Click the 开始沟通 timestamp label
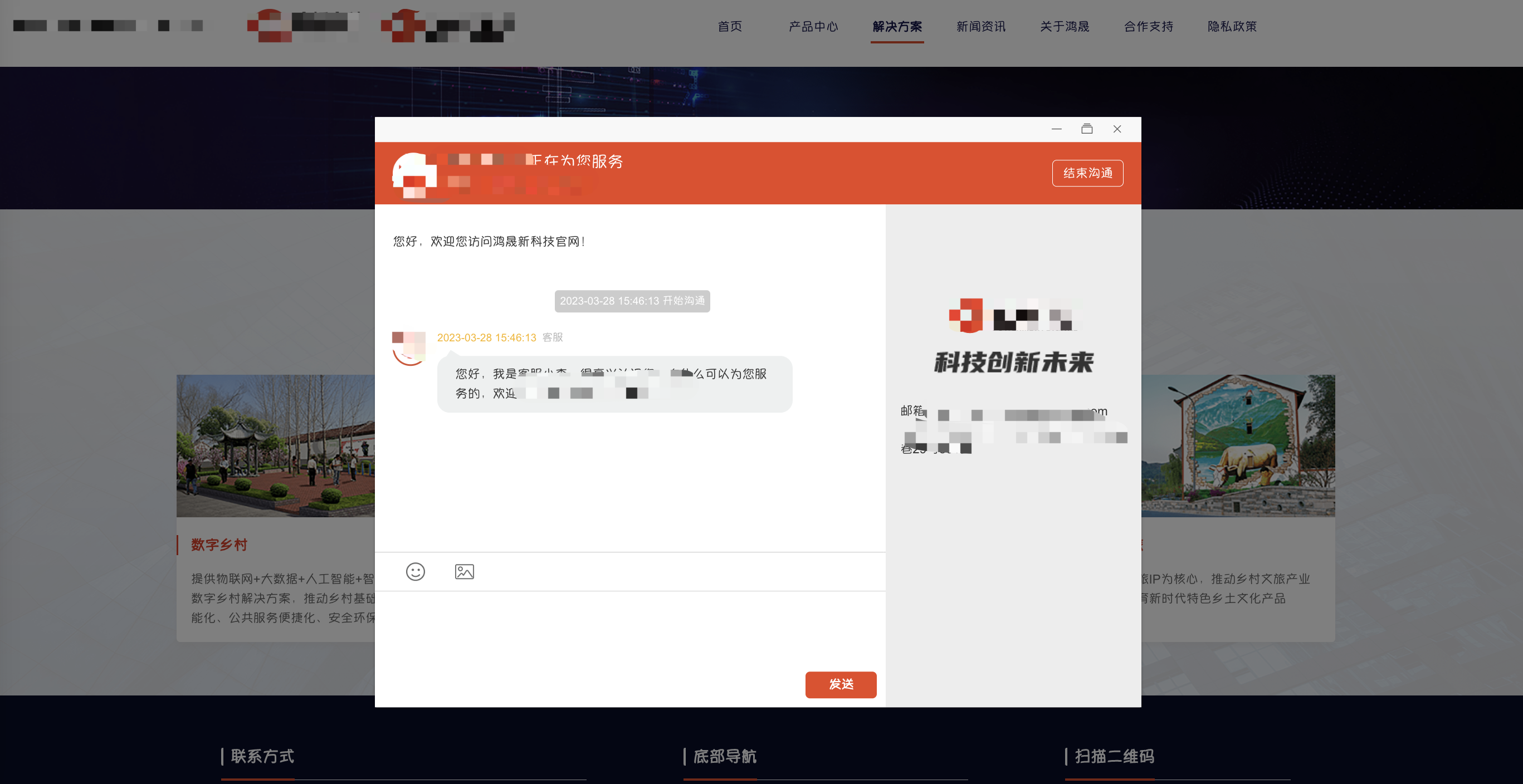1523x784 pixels. pos(632,301)
